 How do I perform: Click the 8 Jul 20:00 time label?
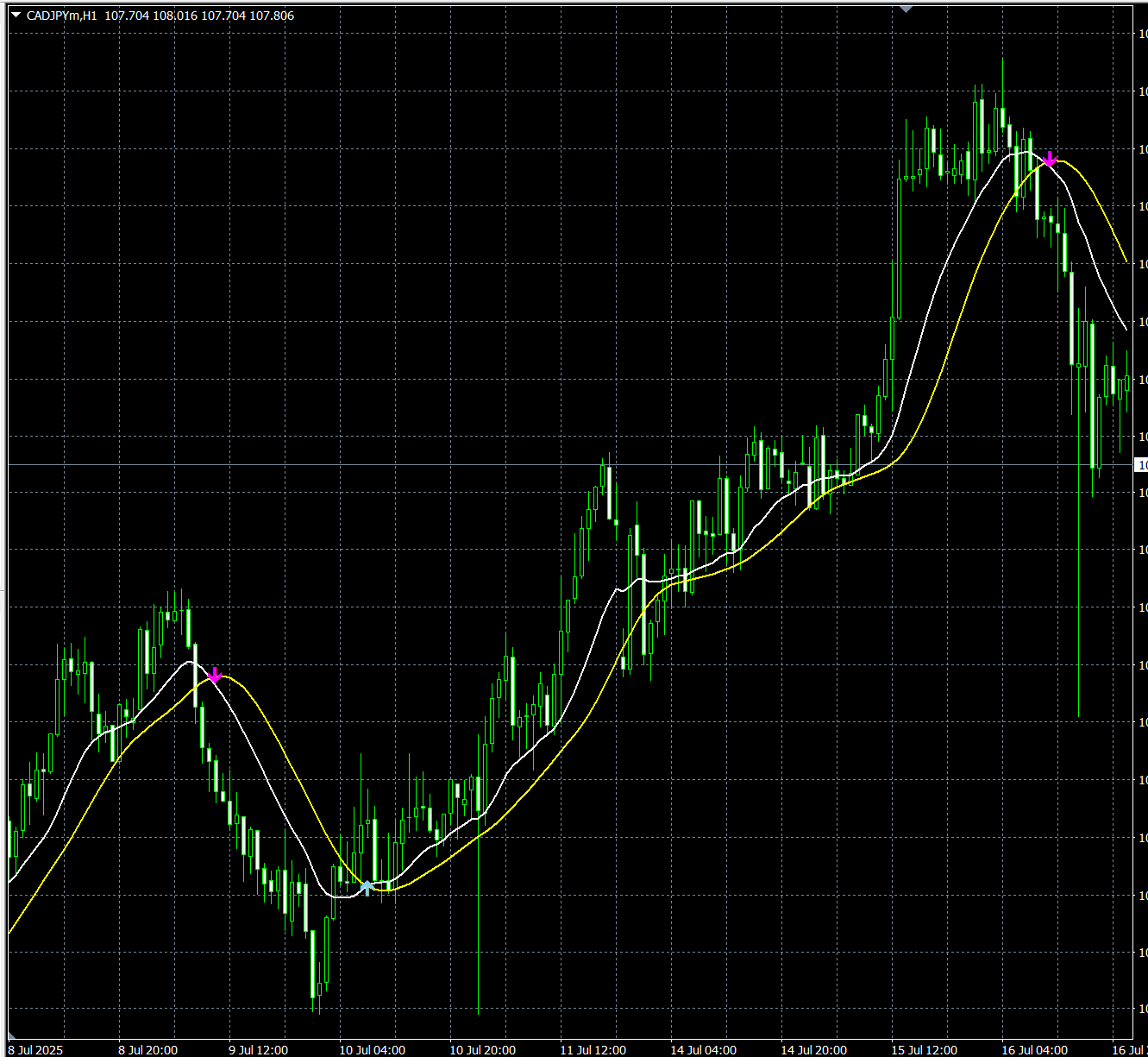(x=147, y=1050)
